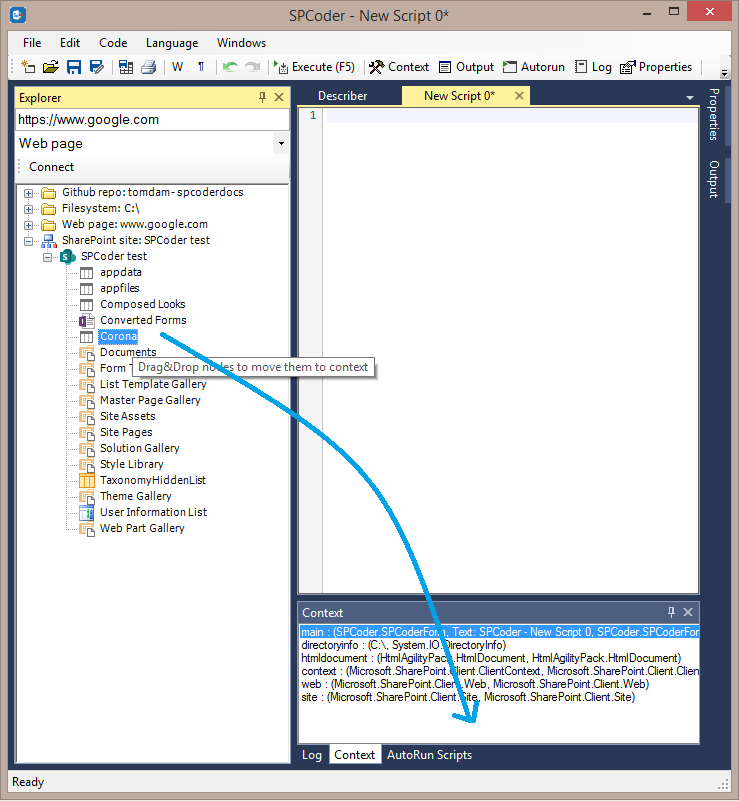
Task: Select the SharePoint site network icon
Action: click(x=49, y=241)
